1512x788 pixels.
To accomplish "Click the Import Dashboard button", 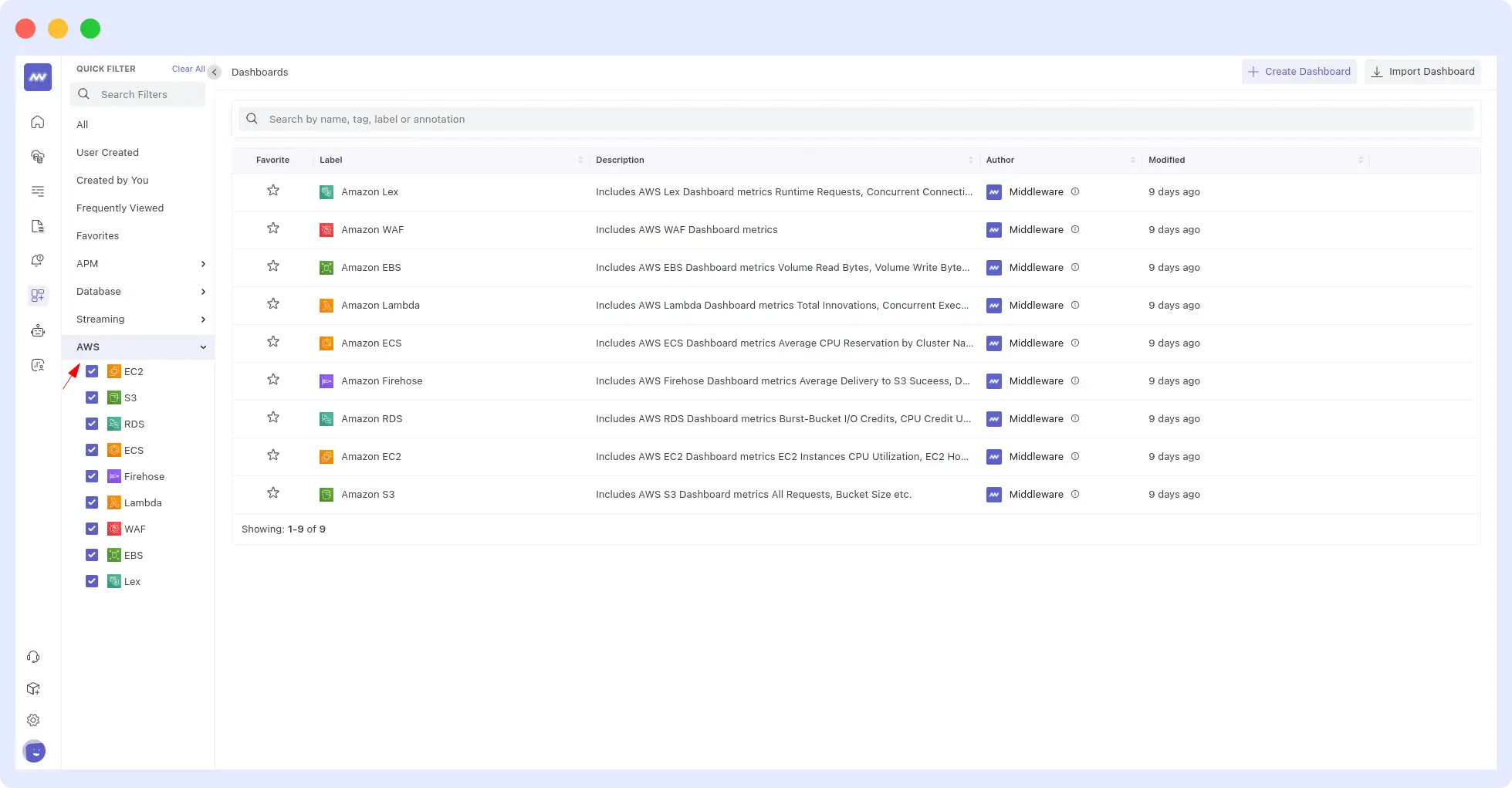I will 1422,72.
